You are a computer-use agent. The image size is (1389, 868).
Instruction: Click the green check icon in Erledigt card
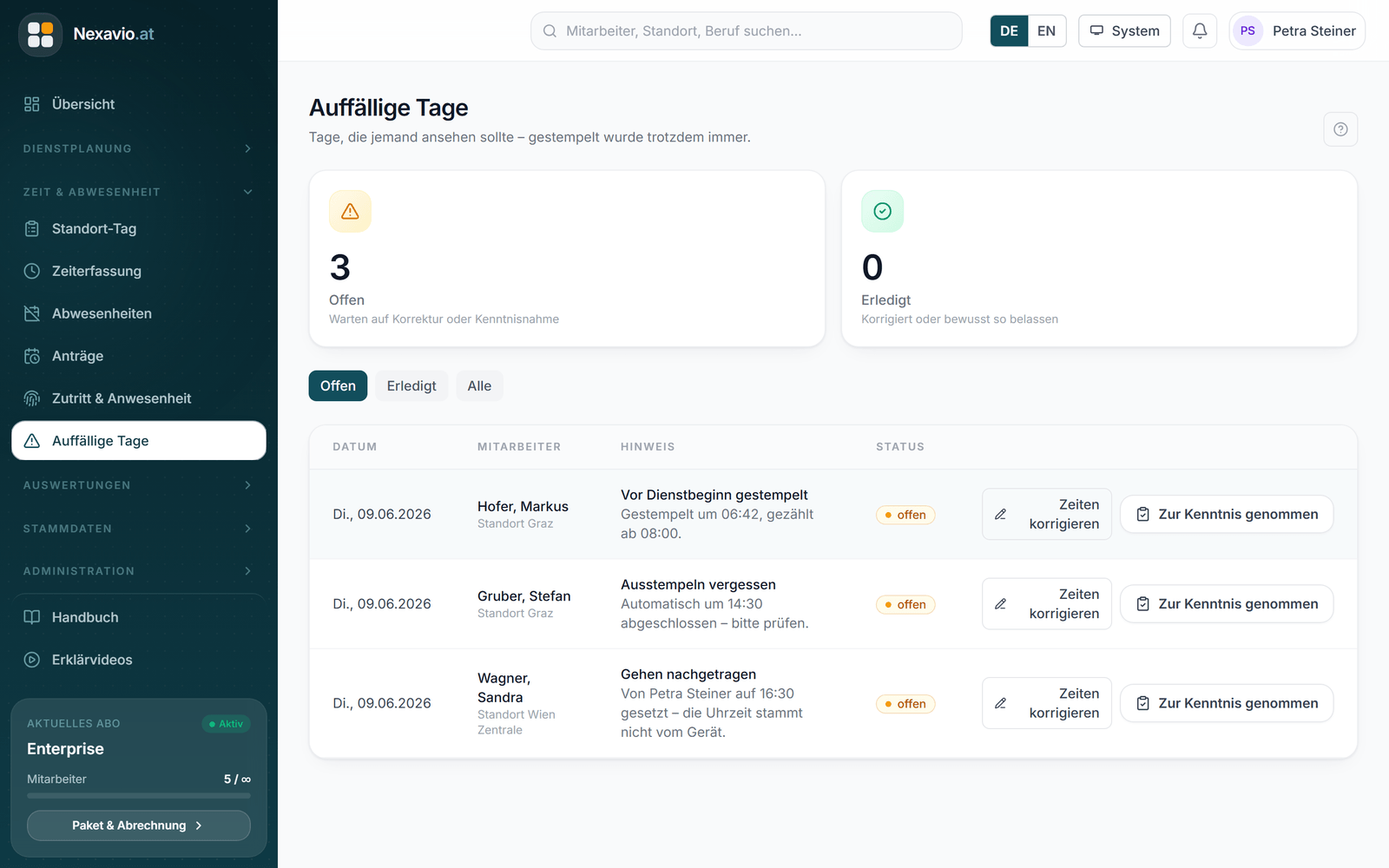click(882, 211)
